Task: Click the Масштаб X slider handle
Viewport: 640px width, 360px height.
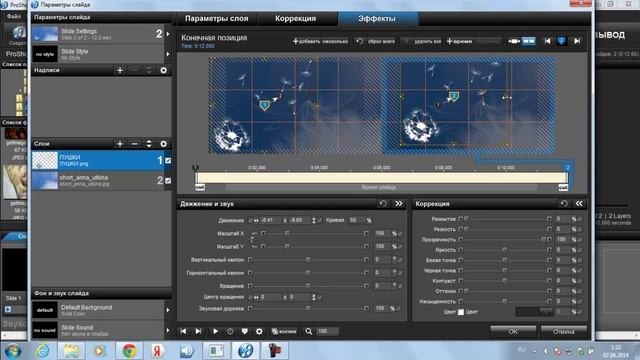Action: click(x=287, y=233)
